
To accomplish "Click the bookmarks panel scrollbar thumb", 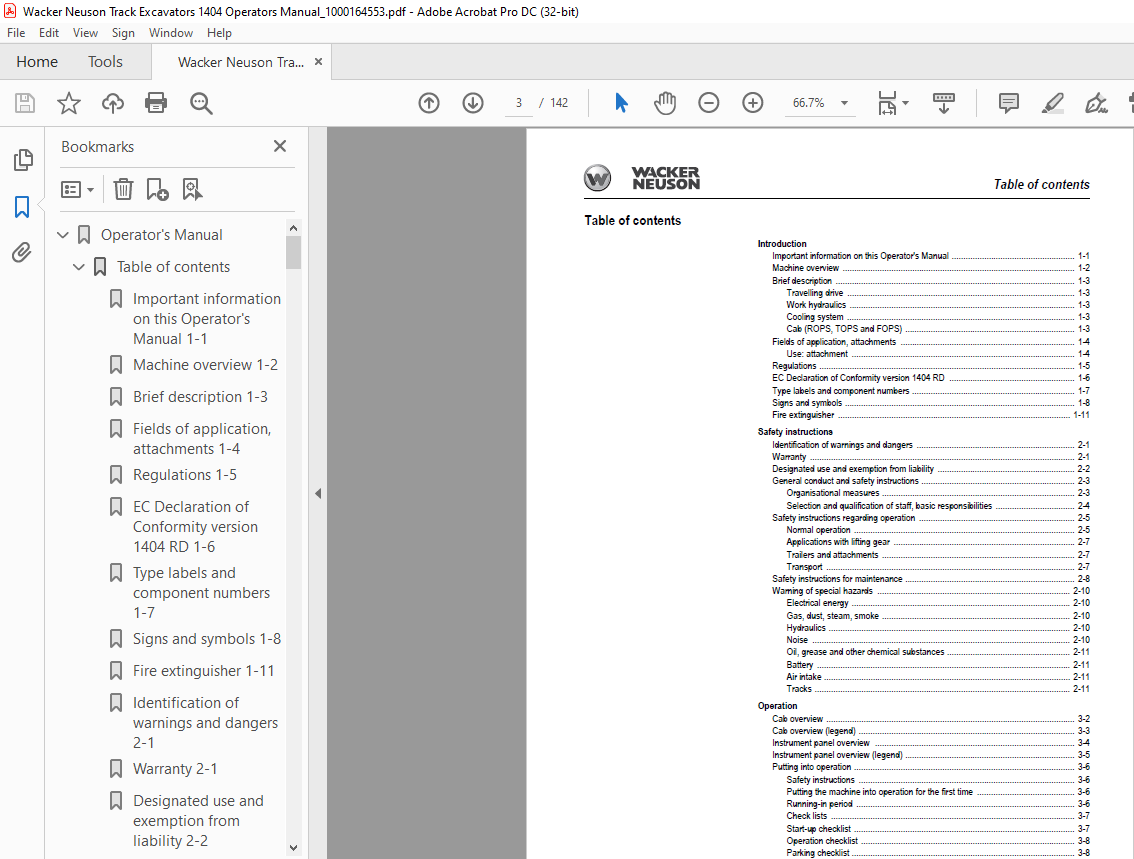I will (293, 252).
